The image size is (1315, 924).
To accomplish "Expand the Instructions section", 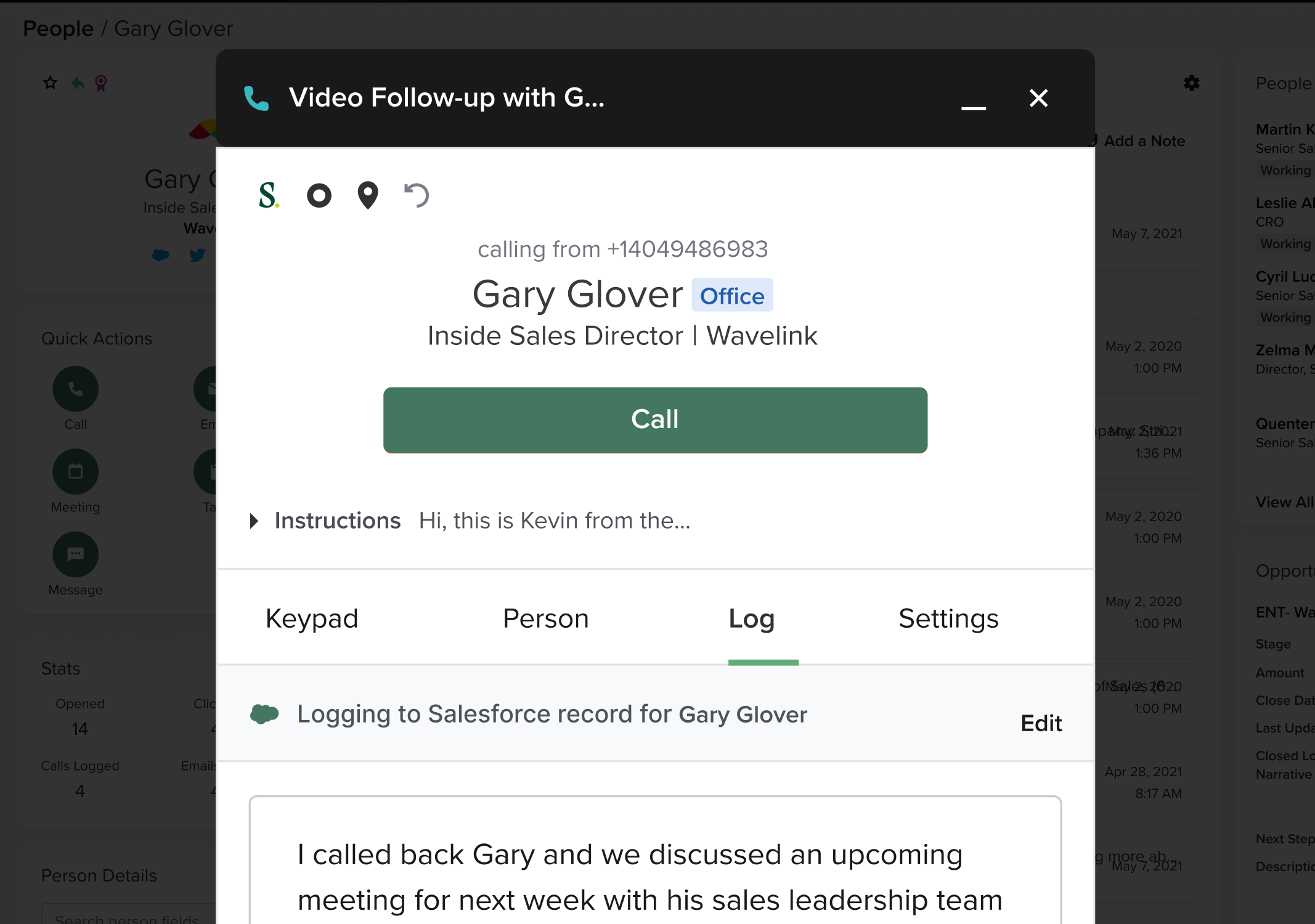I will 254,521.
